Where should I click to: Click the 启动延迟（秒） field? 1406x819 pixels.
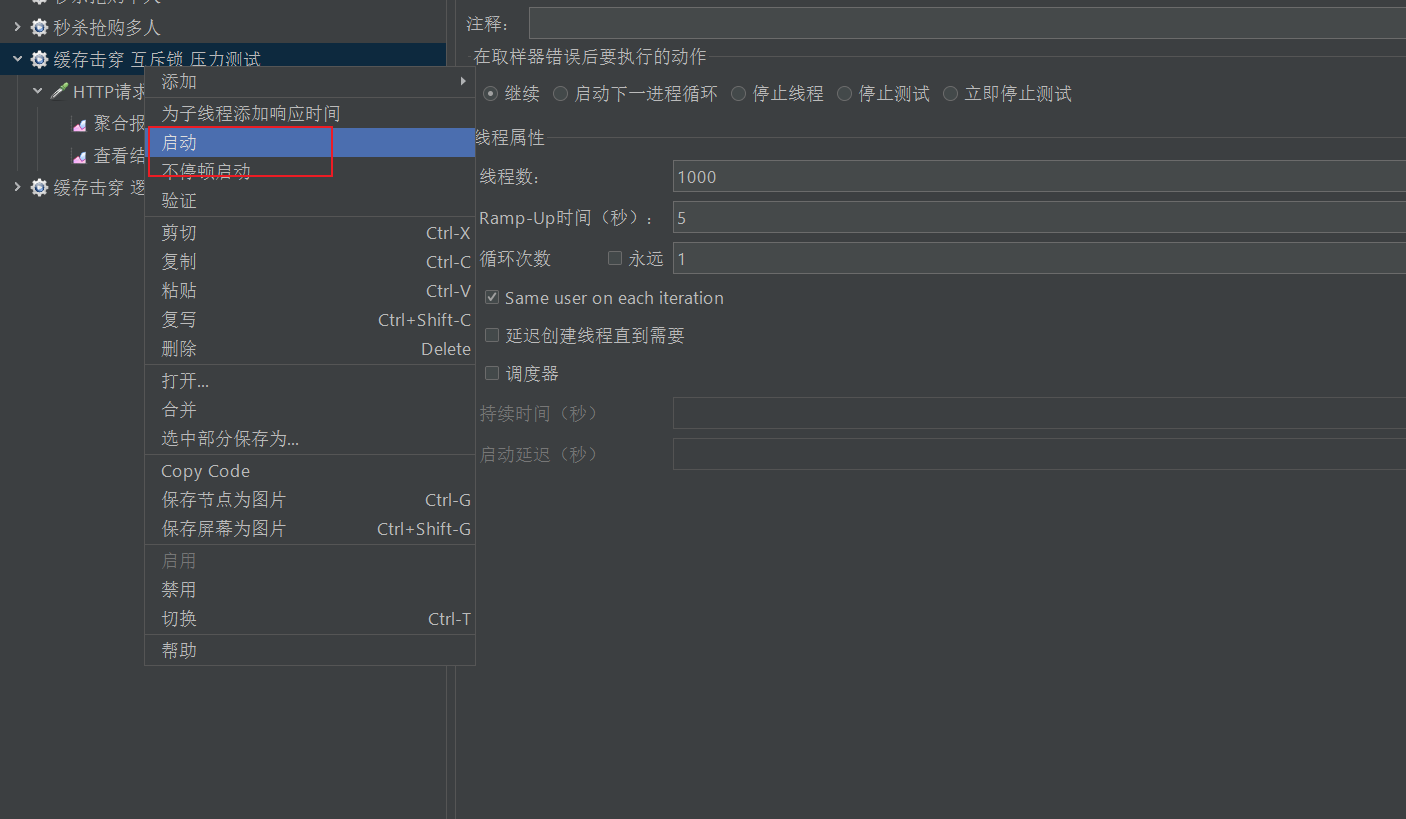click(1039, 454)
